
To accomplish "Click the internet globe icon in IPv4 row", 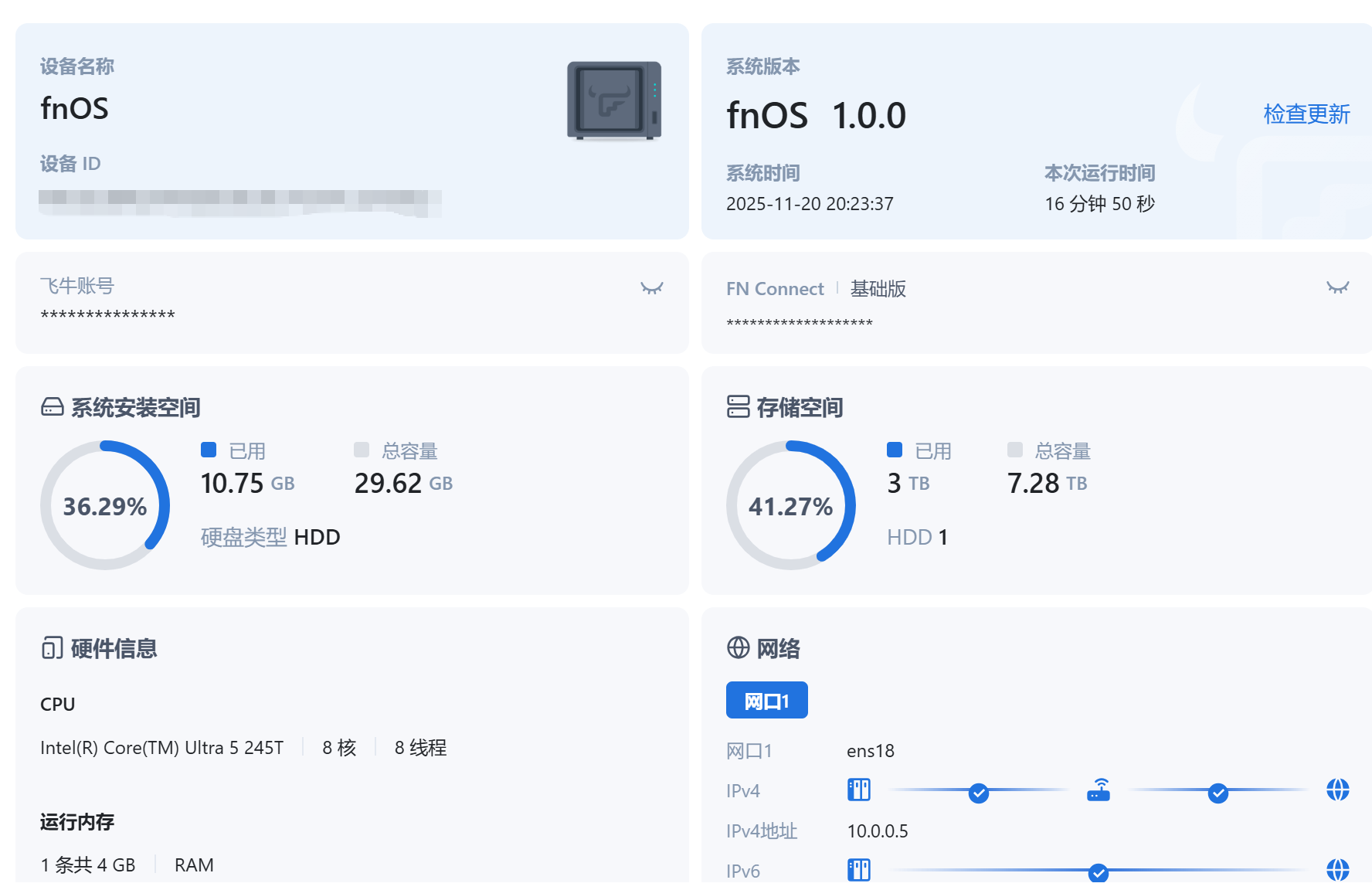I will (1338, 790).
